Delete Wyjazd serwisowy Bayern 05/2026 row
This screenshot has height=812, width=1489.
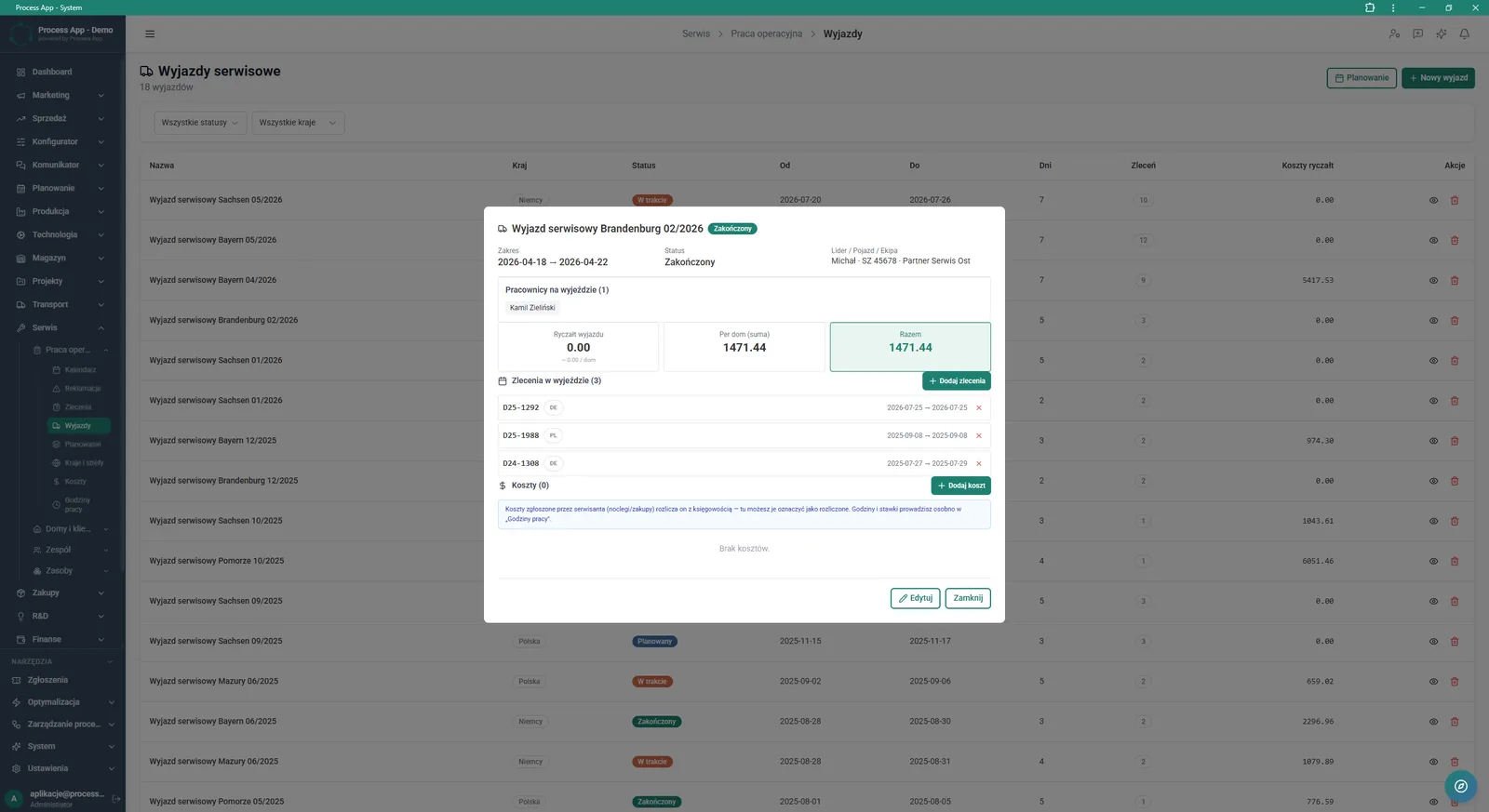(1455, 241)
